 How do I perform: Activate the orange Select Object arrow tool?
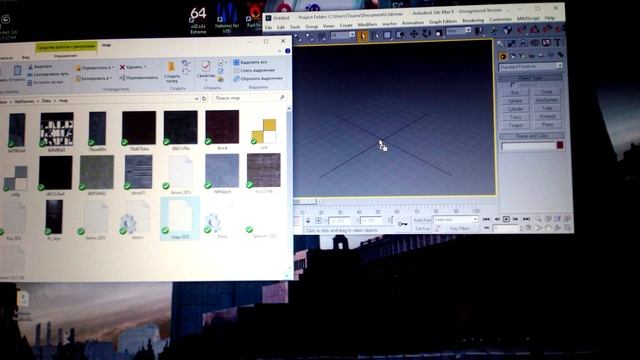(362, 36)
